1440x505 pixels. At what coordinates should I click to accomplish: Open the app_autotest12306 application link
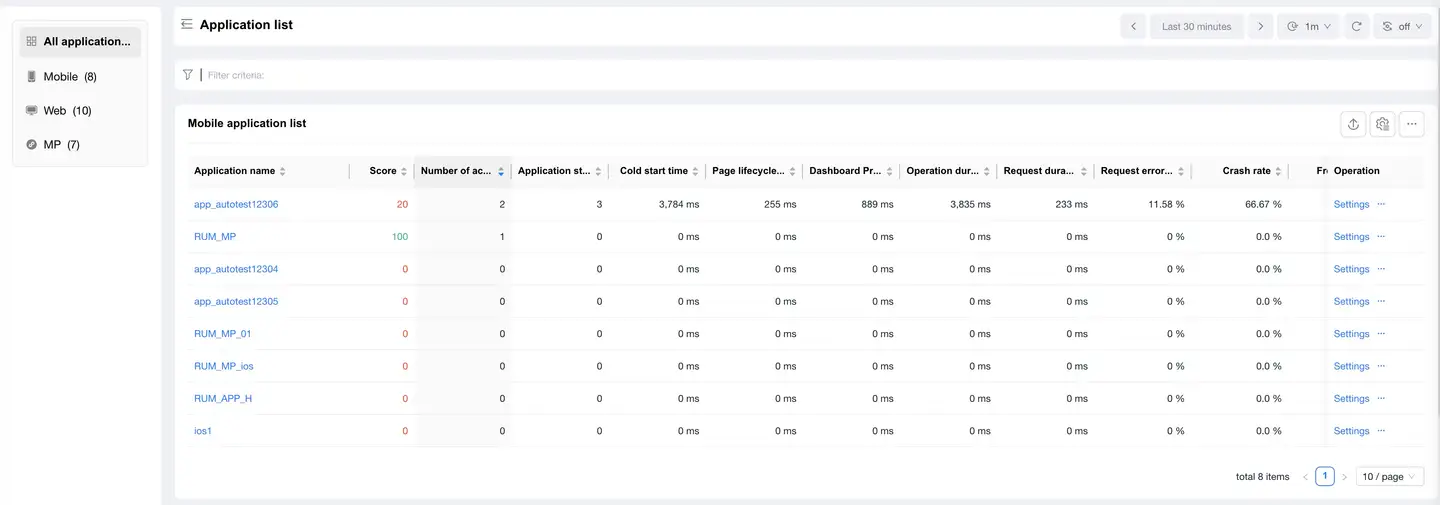pyautogui.click(x=236, y=204)
